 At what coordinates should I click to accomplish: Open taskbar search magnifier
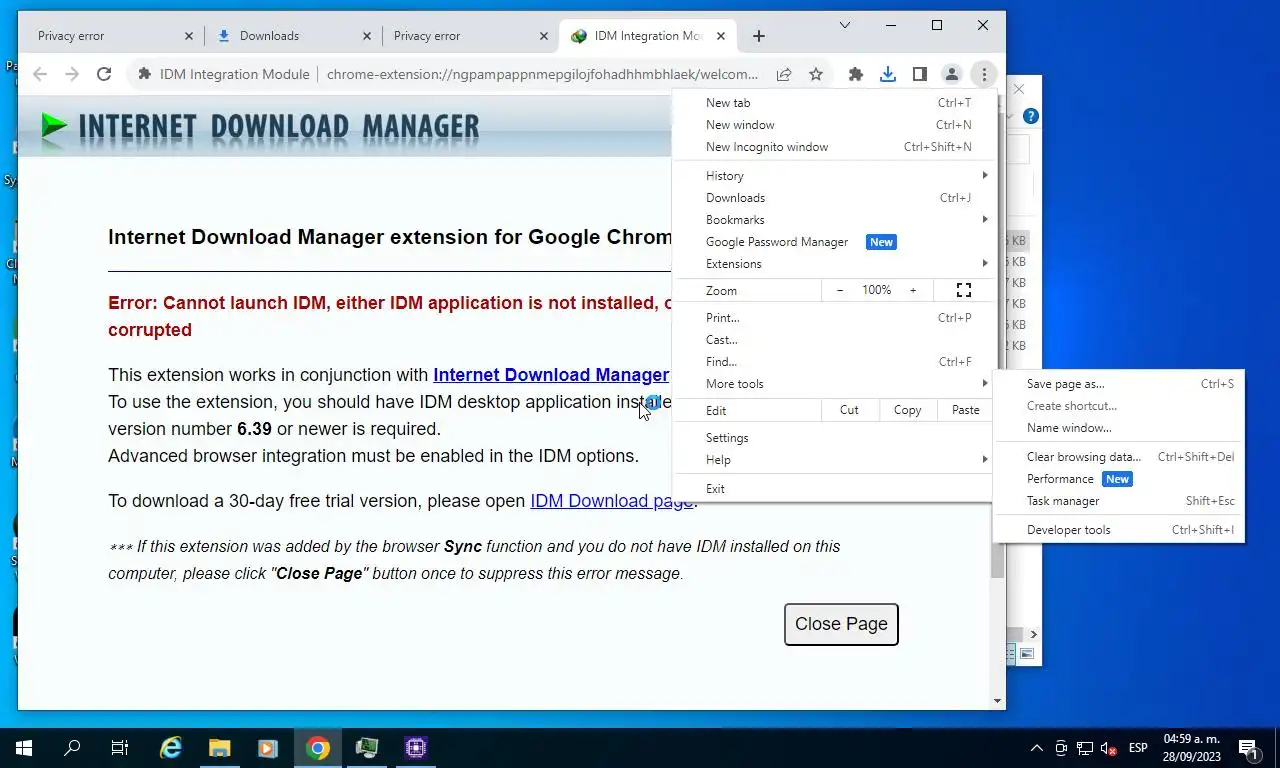[x=72, y=748]
